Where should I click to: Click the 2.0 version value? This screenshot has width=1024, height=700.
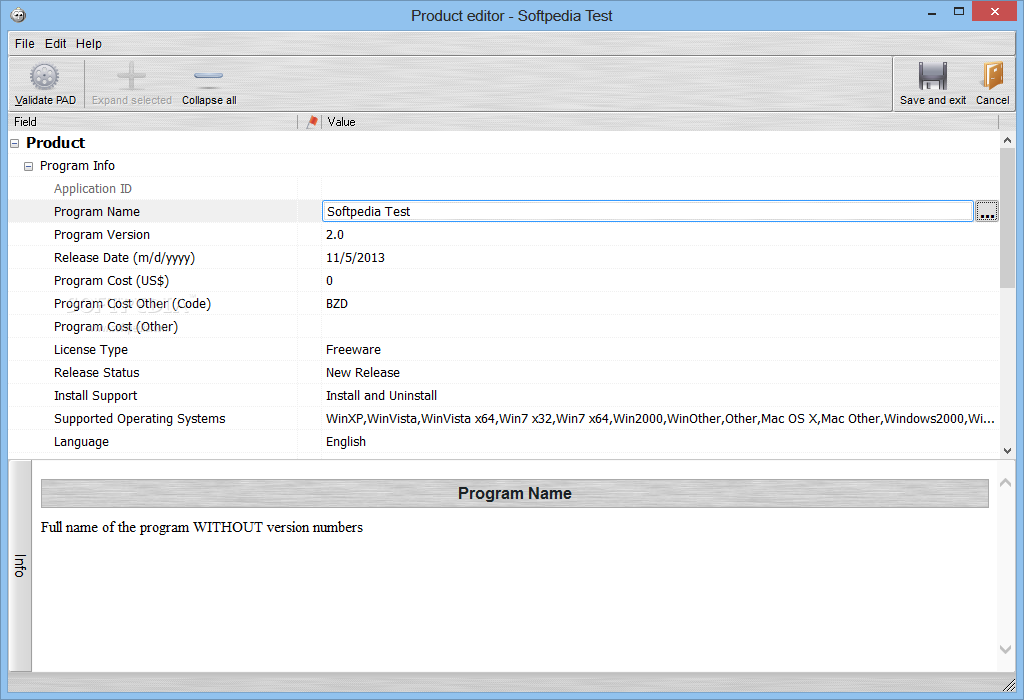334,234
